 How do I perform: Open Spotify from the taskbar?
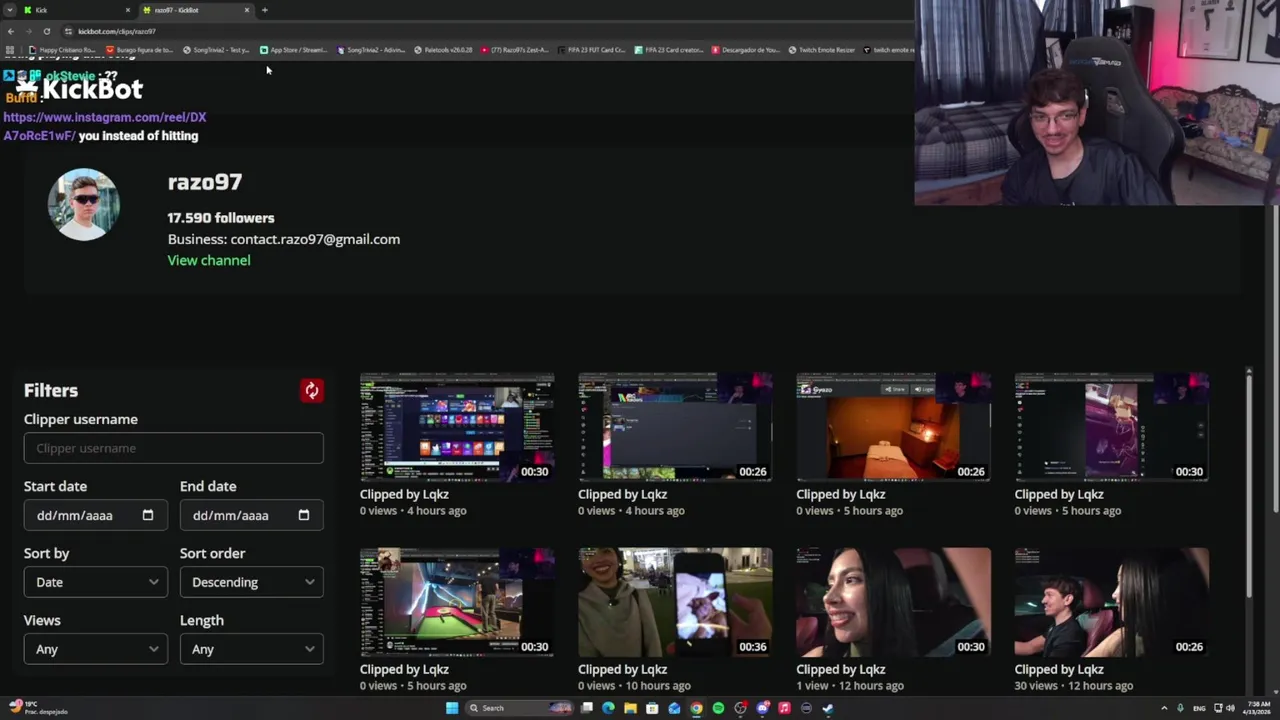tap(718, 708)
